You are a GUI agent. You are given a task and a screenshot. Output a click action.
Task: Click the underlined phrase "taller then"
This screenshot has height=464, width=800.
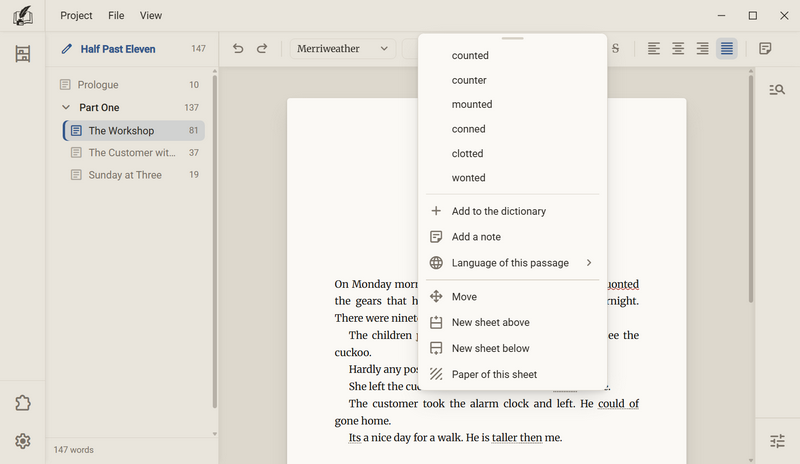[x=517, y=437]
